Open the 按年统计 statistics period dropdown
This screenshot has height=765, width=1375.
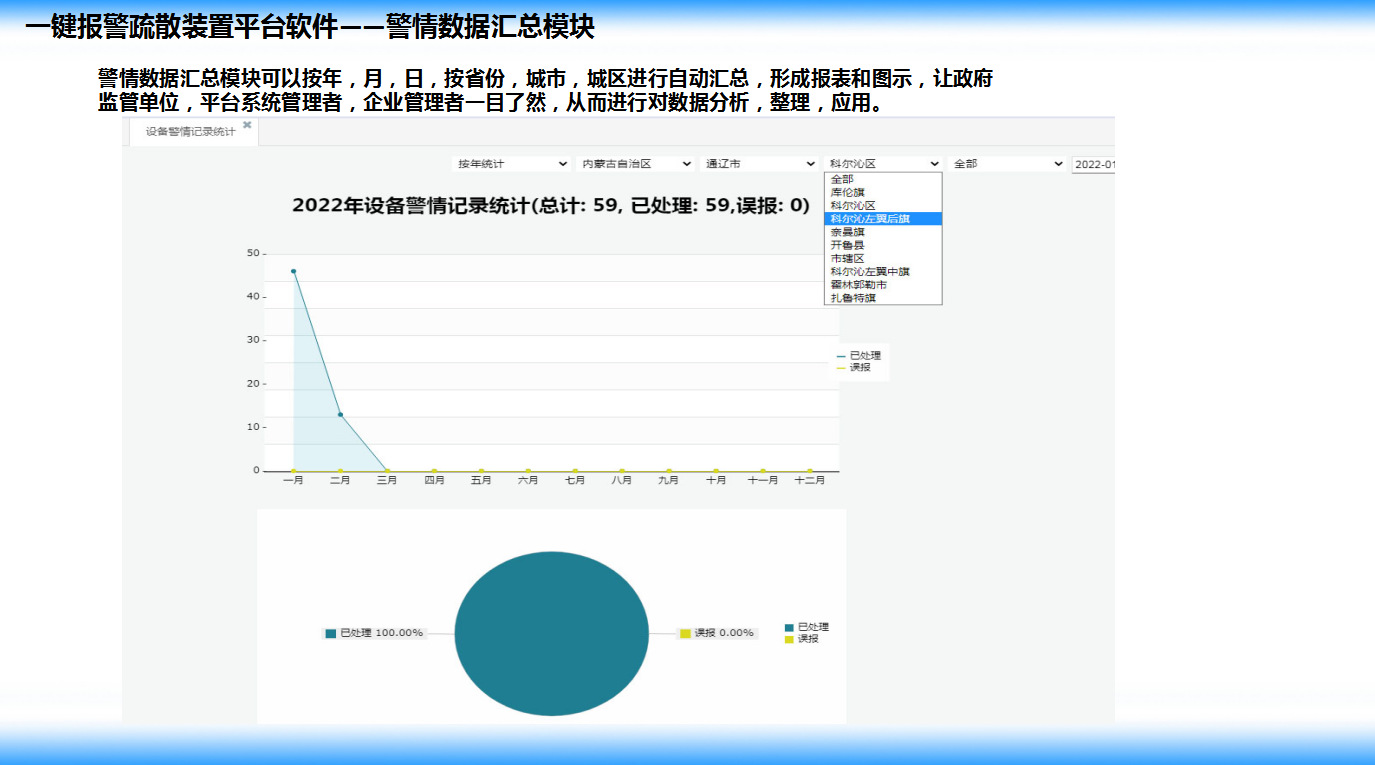coord(511,164)
